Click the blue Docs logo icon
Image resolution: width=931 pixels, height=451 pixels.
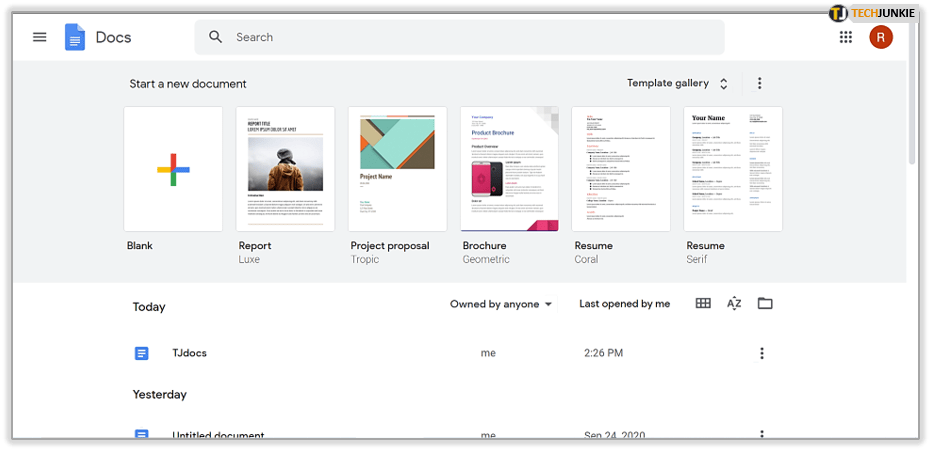pyautogui.click(x=75, y=37)
